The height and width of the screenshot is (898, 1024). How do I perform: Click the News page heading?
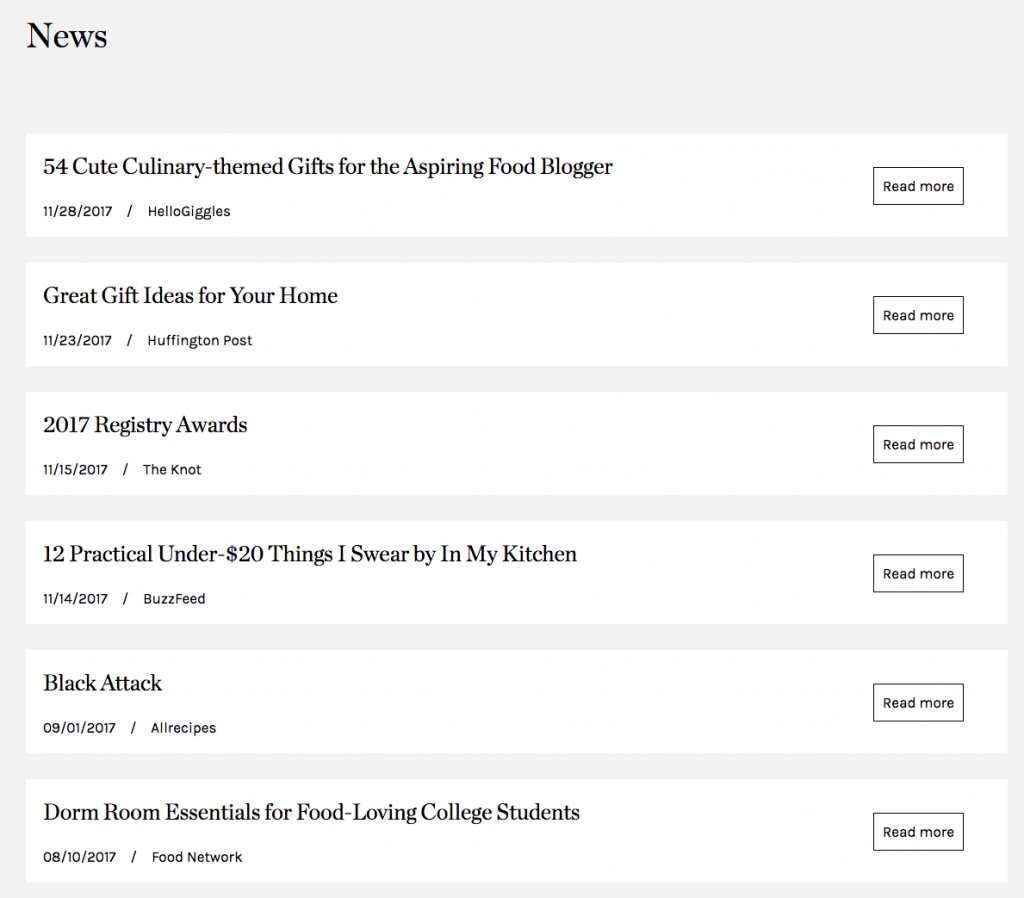click(67, 36)
